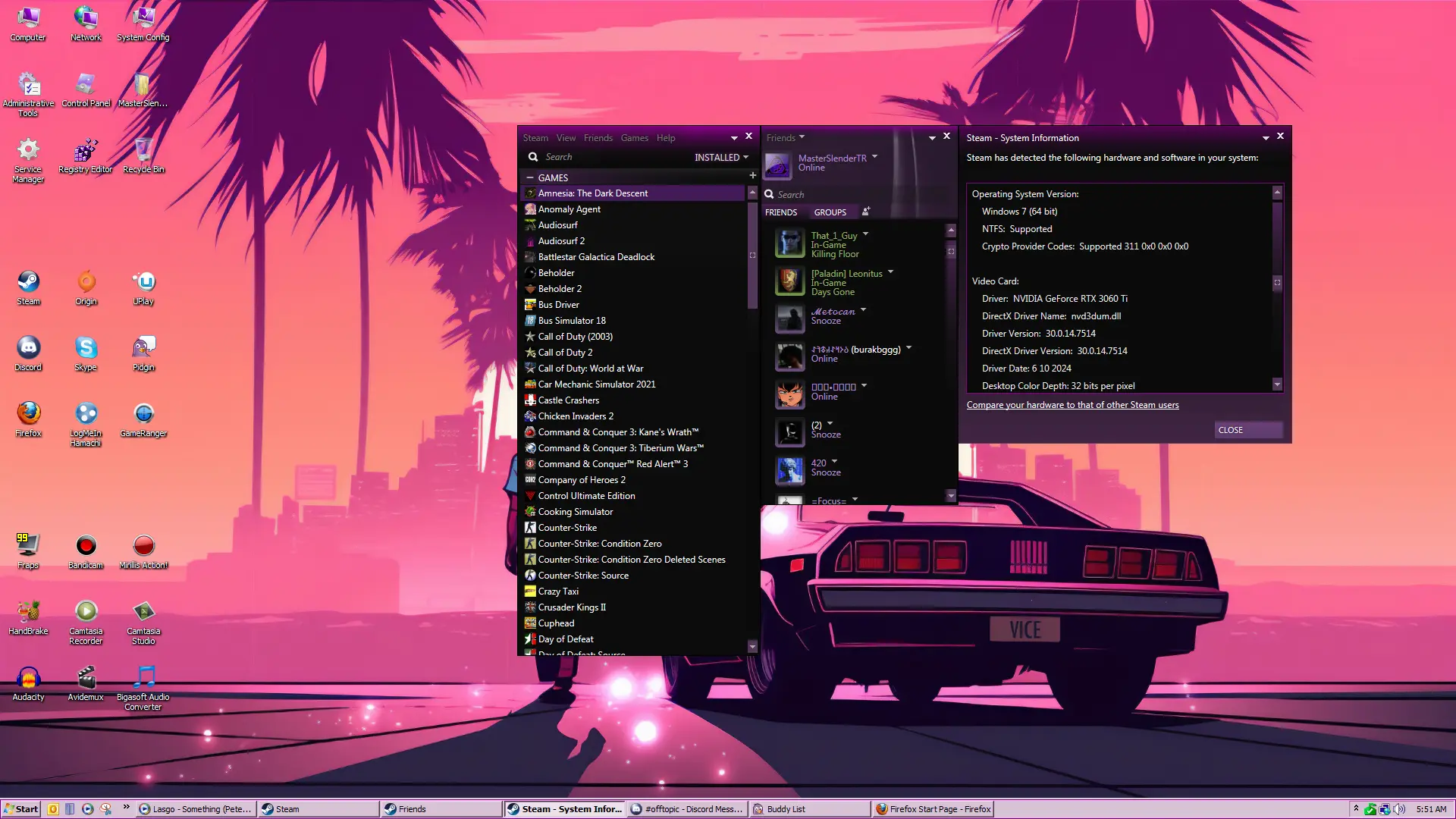The height and width of the screenshot is (819, 1456).
Task: Open [Paladin] Leonitus friend options arrow
Action: 890,272
